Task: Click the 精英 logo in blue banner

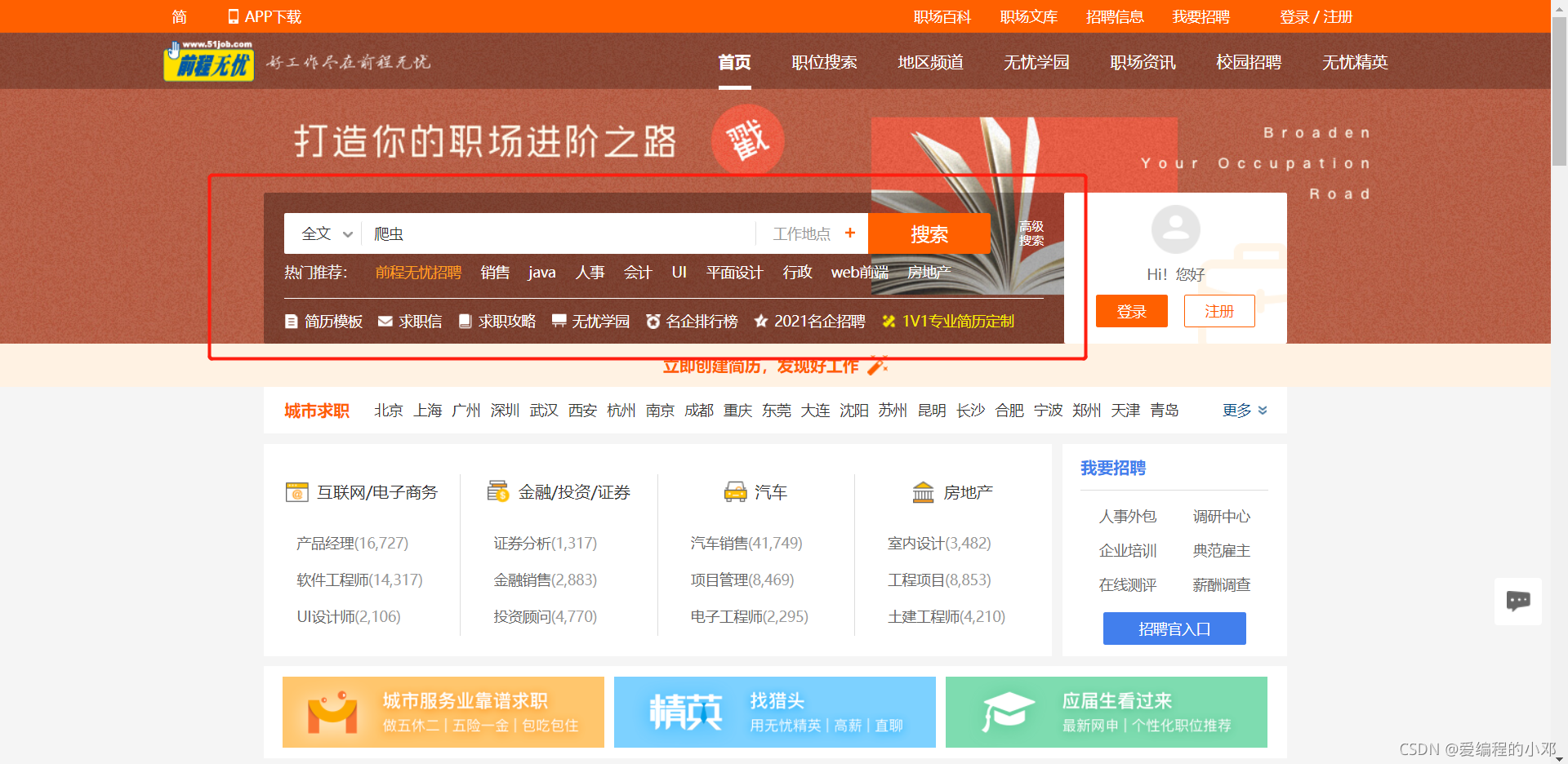Action: point(685,712)
